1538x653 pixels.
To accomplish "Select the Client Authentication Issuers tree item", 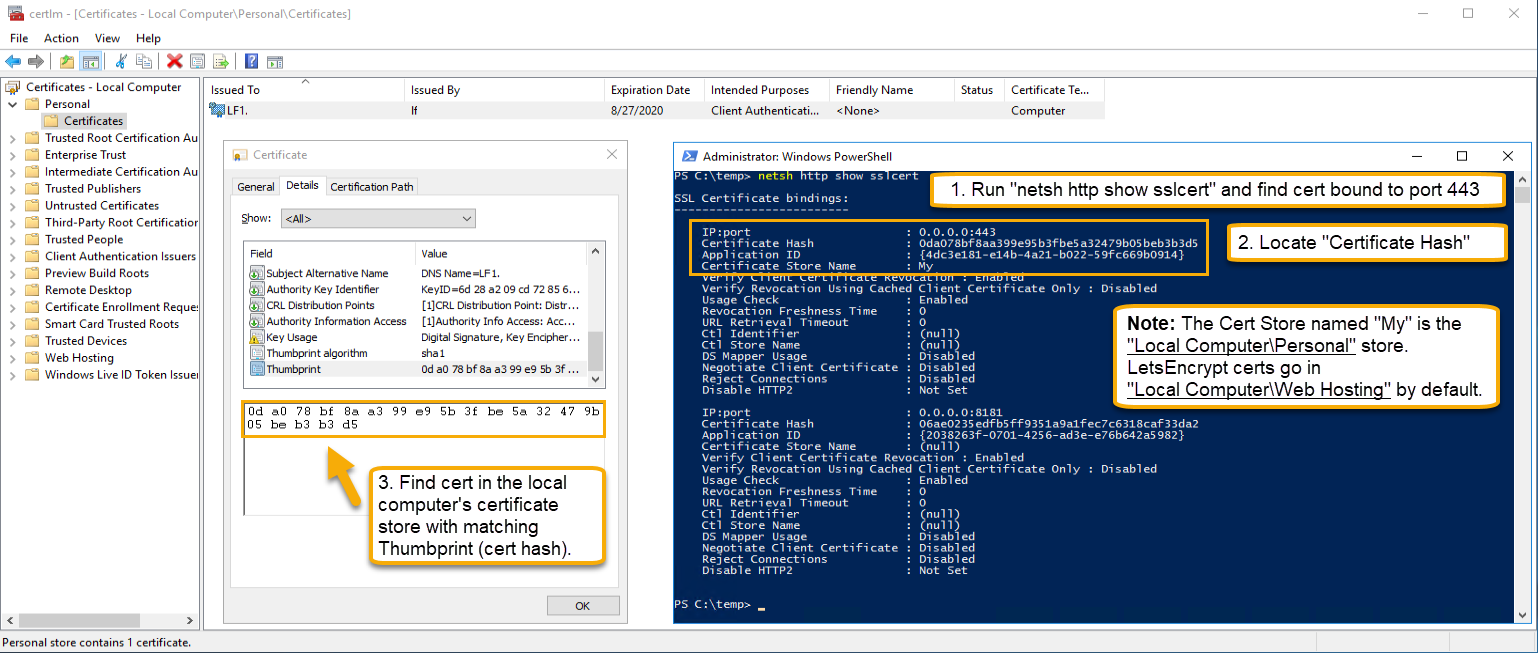I will point(120,256).
